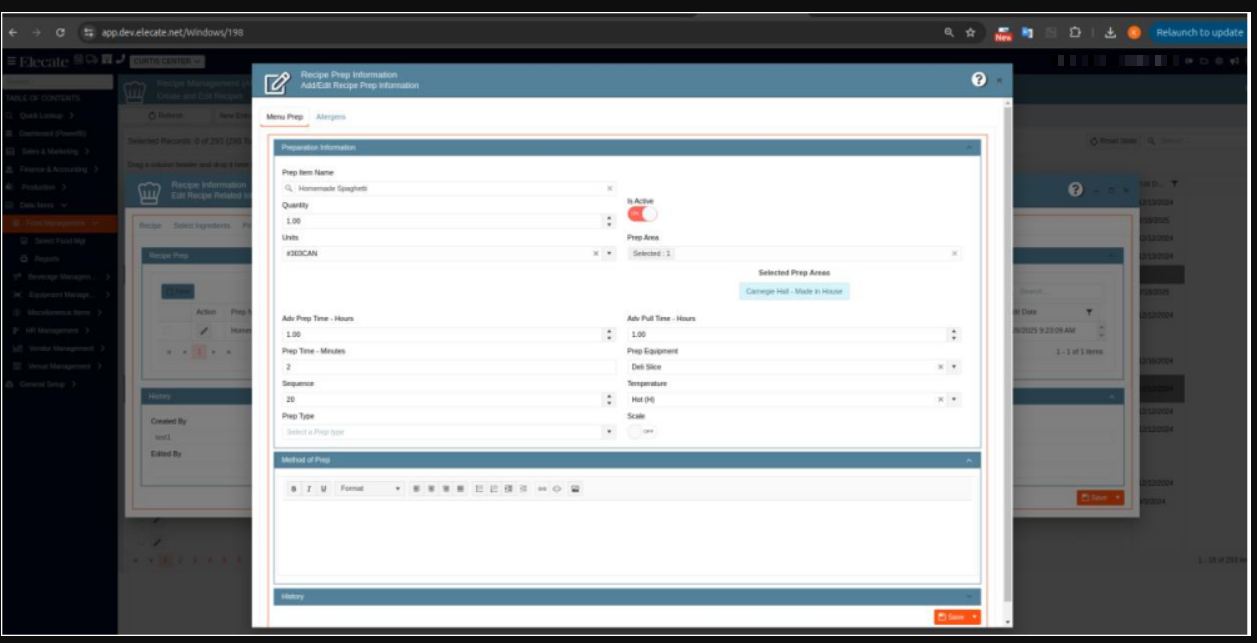Click the Prep Time - Minutes input field

coord(449,367)
